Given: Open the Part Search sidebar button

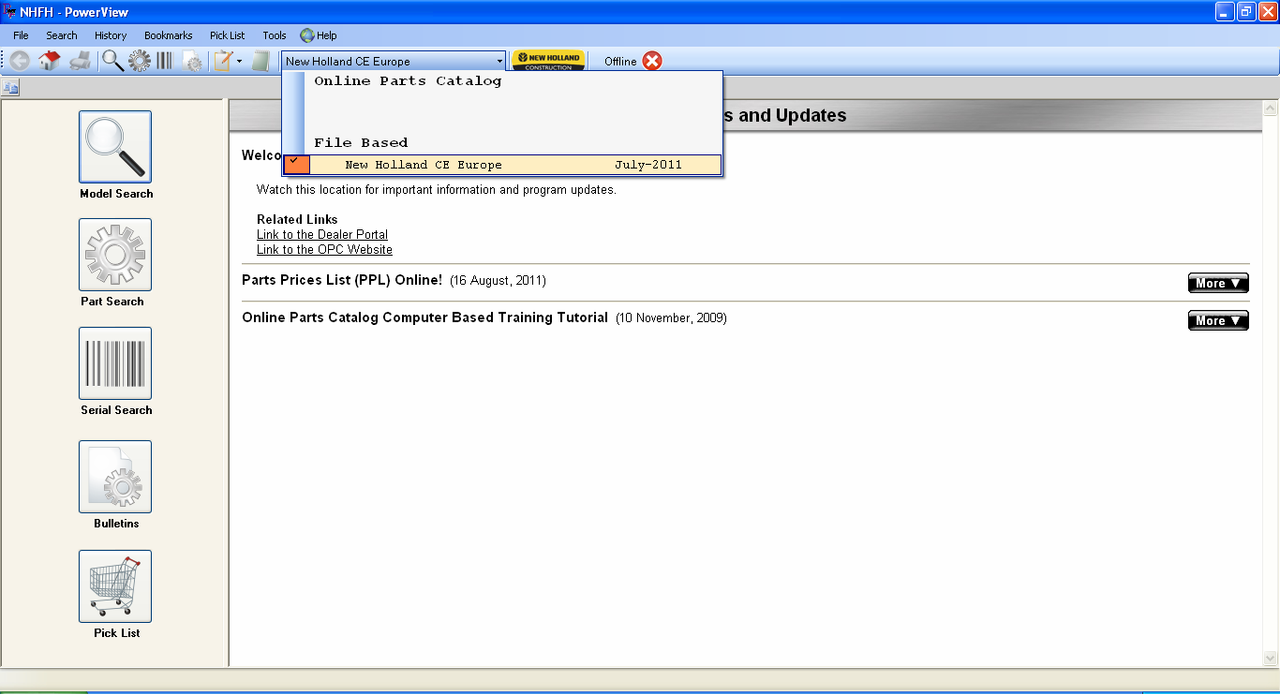Looking at the screenshot, I should [x=115, y=255].
